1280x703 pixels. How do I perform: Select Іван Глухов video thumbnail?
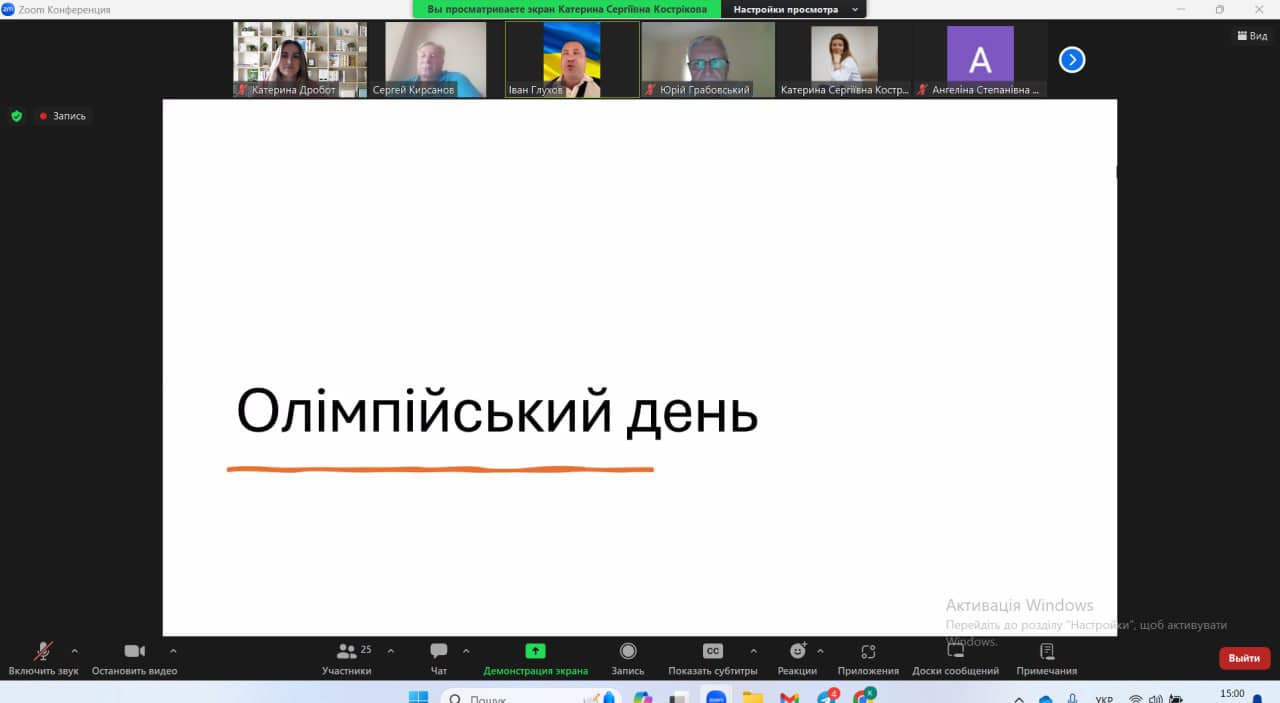tap(572, 60)
